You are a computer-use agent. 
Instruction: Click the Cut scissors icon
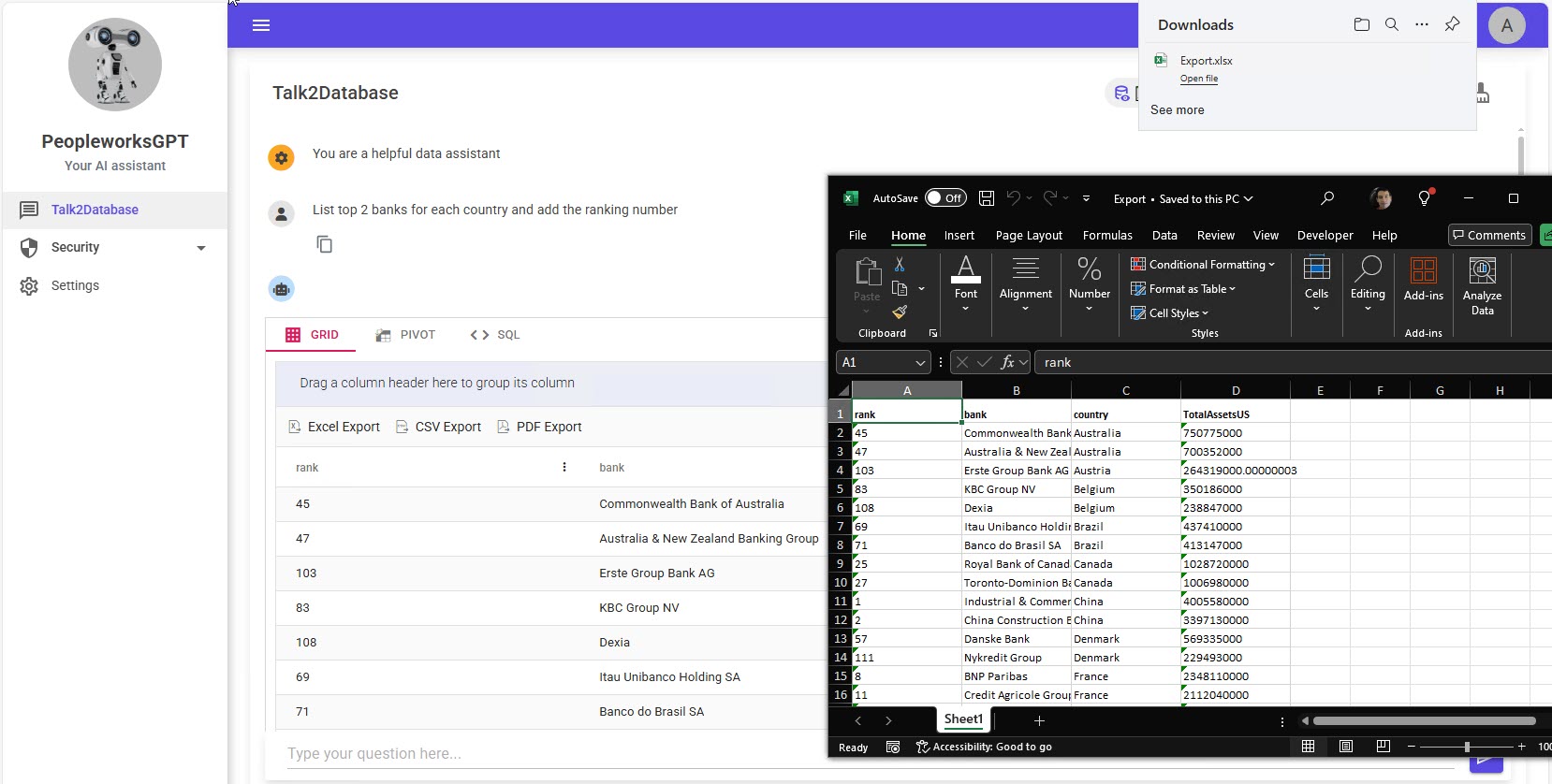tap(900, 265)
